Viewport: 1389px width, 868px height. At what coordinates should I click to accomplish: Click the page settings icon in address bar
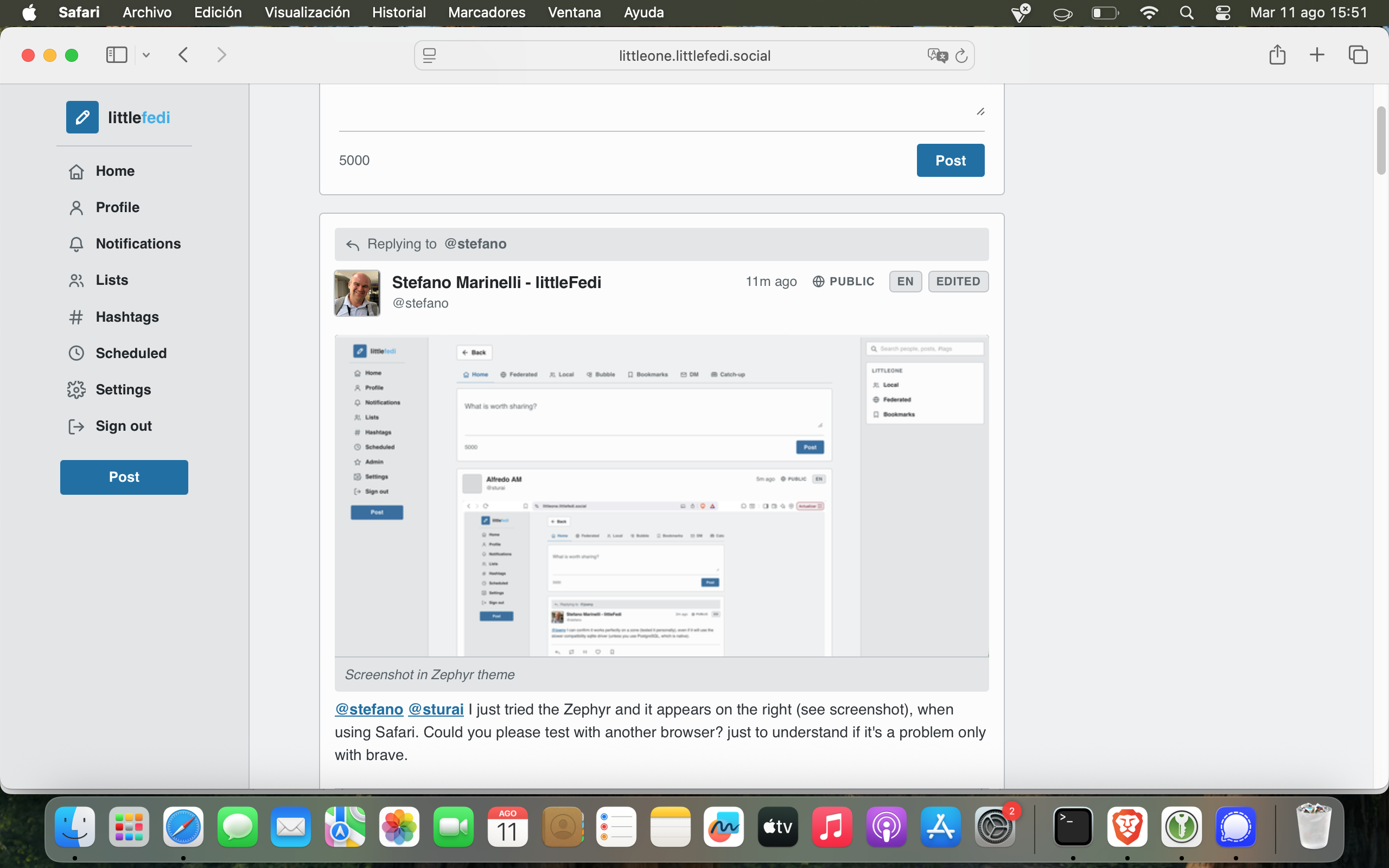point(429,56)
